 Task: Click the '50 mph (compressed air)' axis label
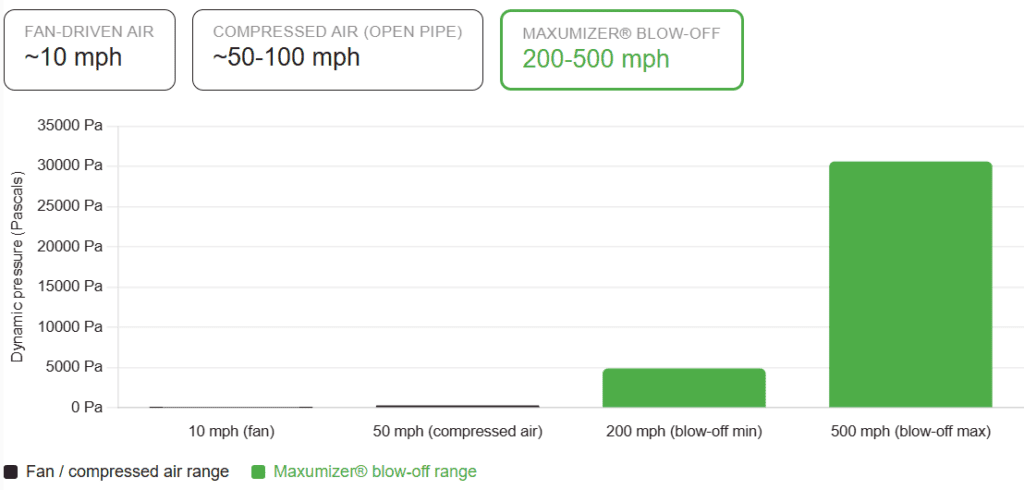click(458, 432)
